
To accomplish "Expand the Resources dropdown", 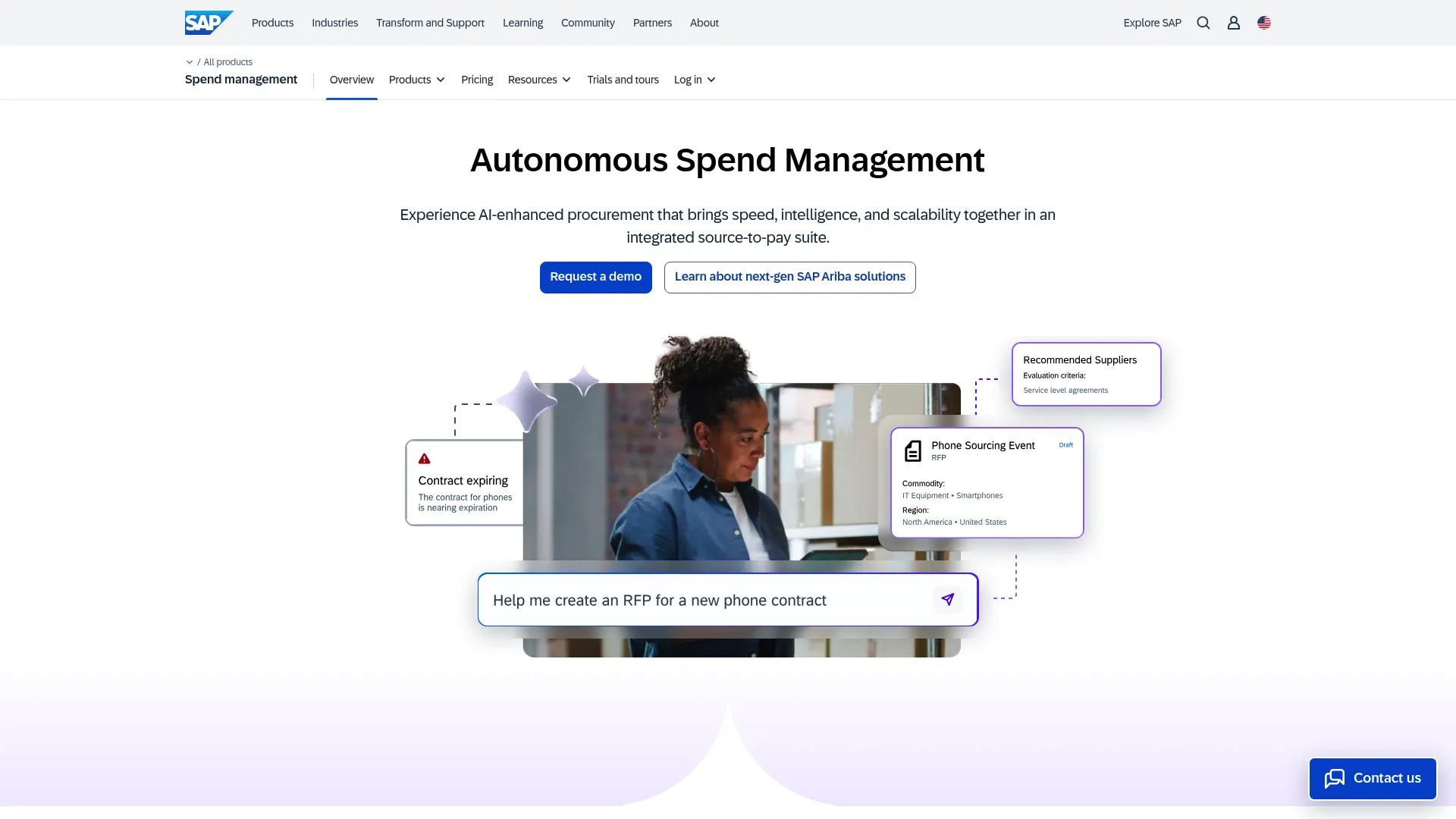I will coord(539,80).
